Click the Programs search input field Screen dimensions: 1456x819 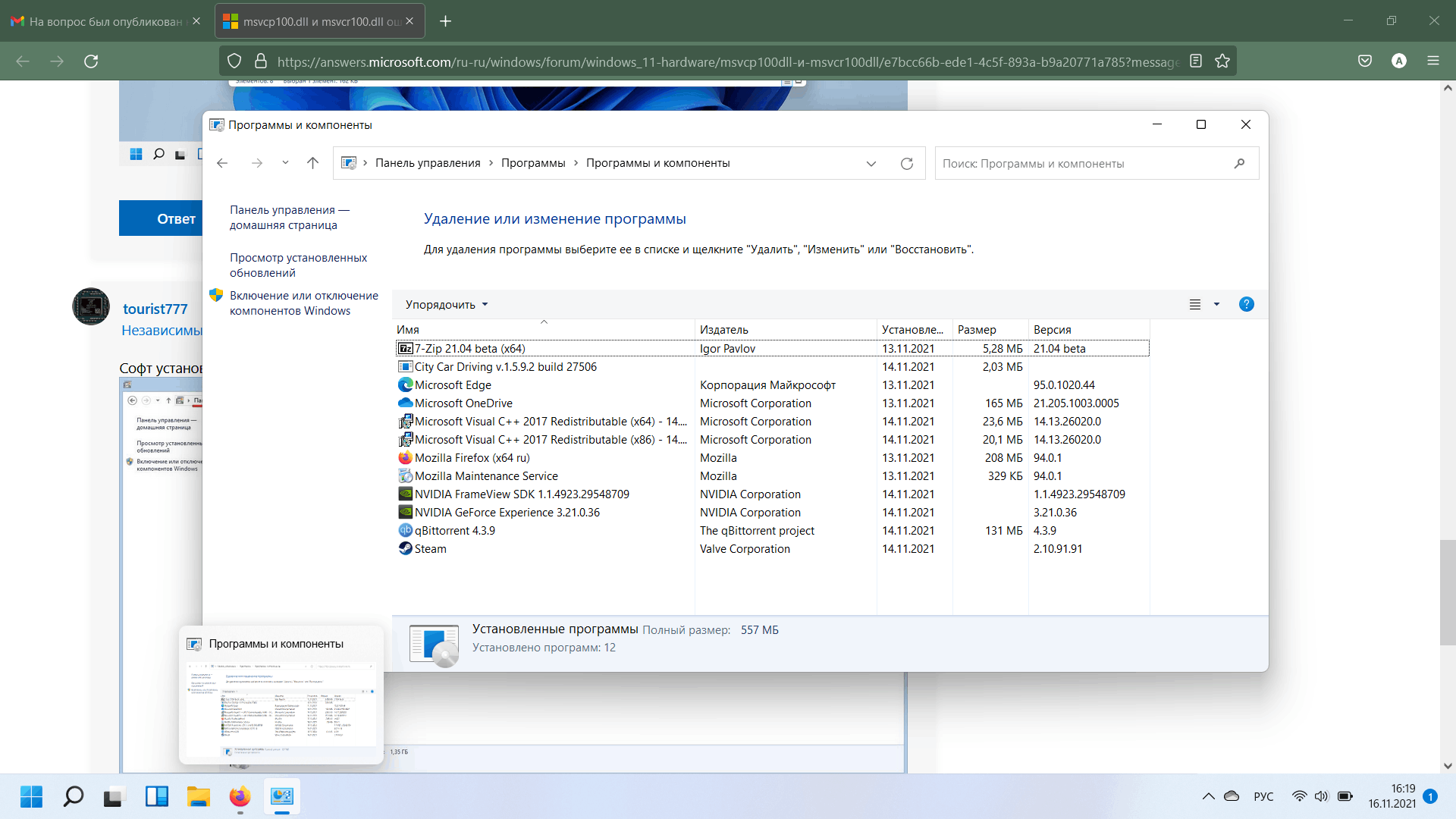click(1084, 164)
